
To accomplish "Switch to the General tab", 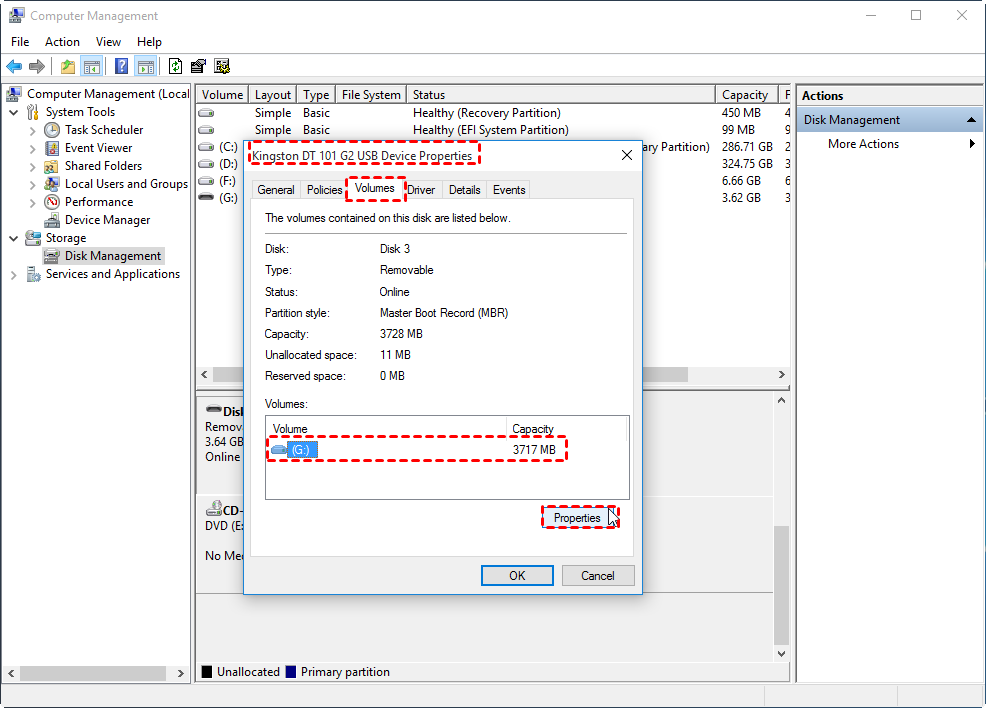I will [x=275, y=190].
